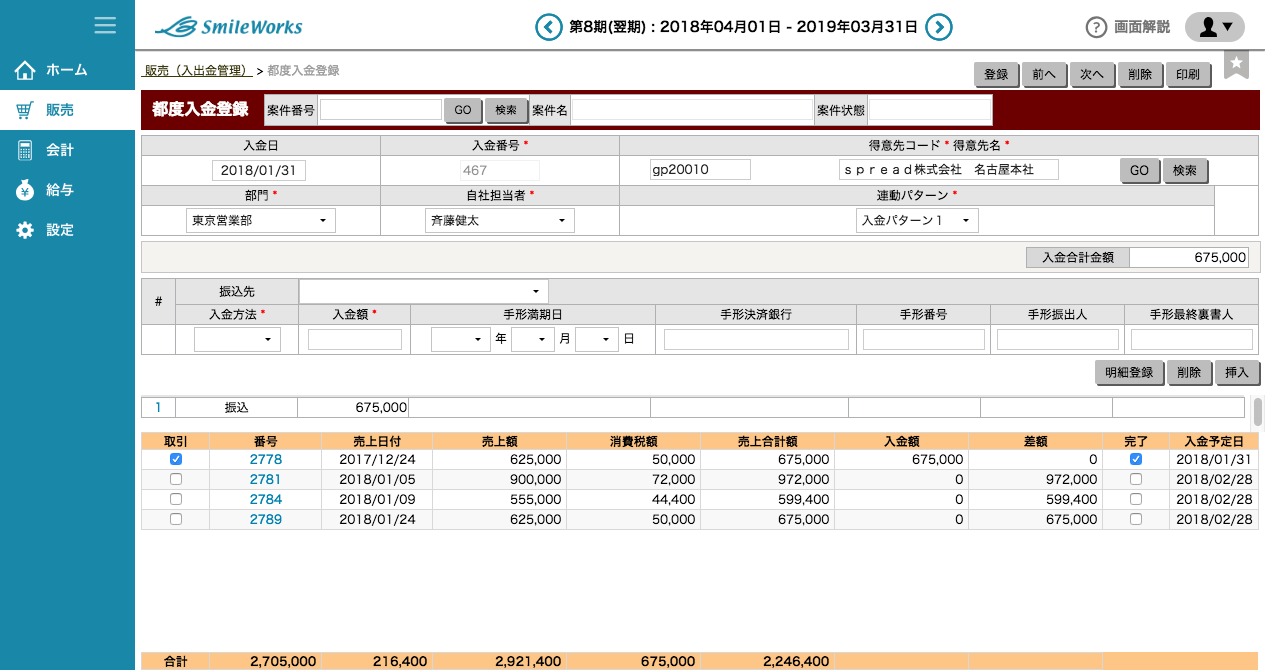Click the help question mark icon

(1096, 27)
